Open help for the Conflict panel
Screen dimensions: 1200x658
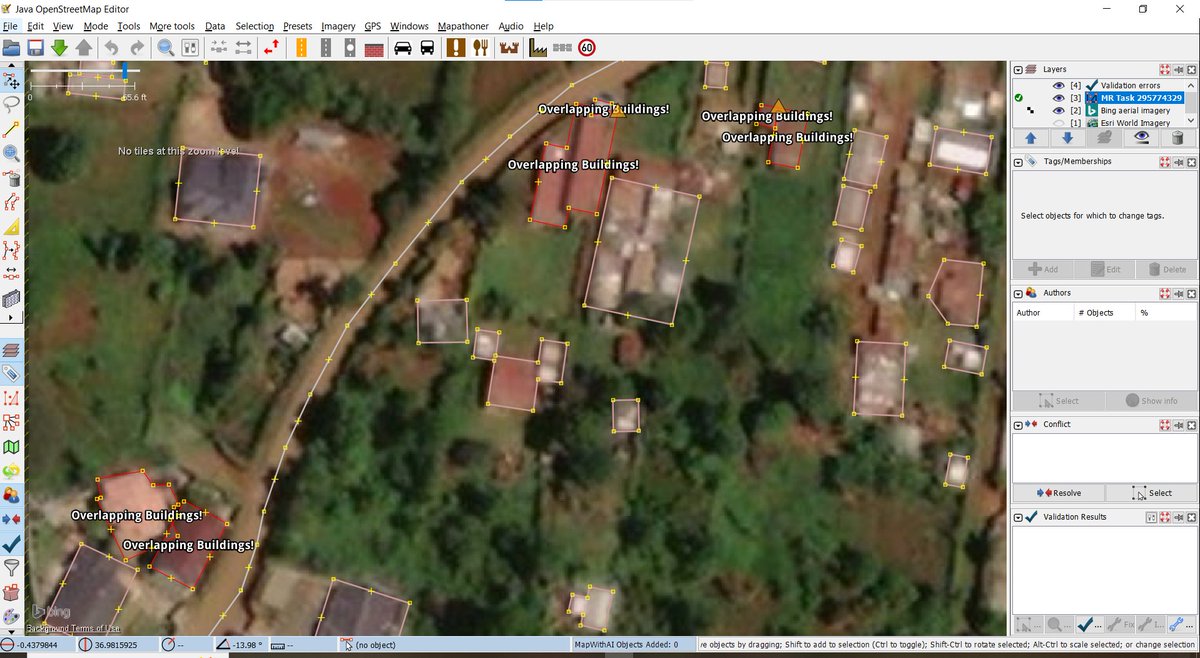click(x=1165, y=424)
